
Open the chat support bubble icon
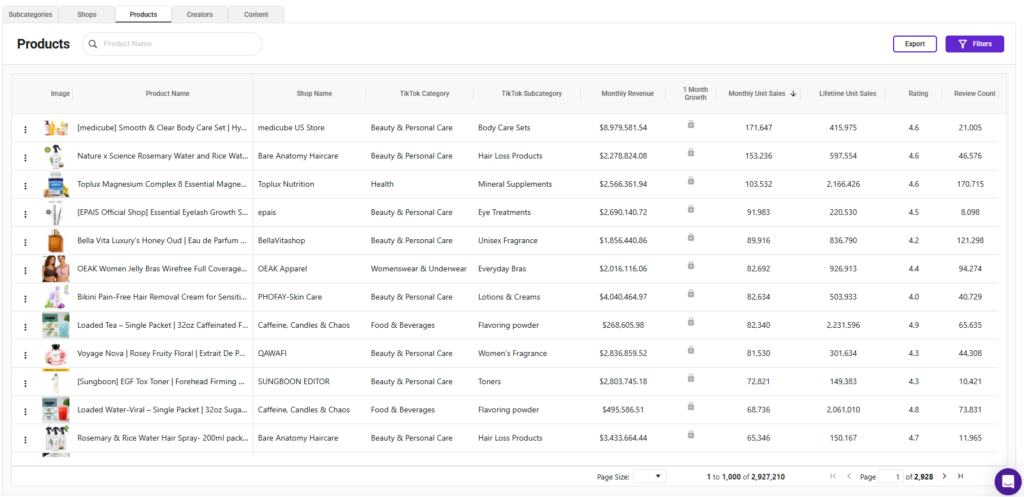[x=1008, y=481]
